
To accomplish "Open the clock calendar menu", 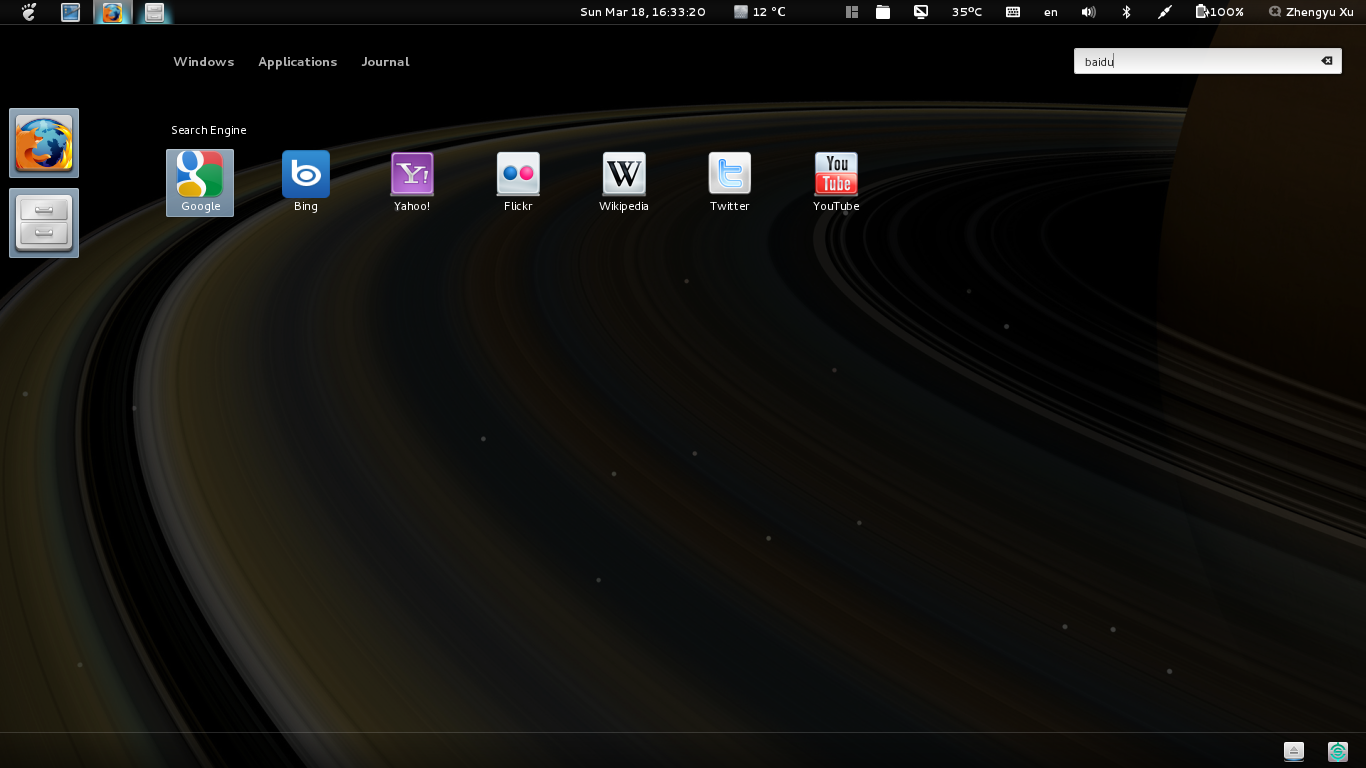I will pos(643,12).
